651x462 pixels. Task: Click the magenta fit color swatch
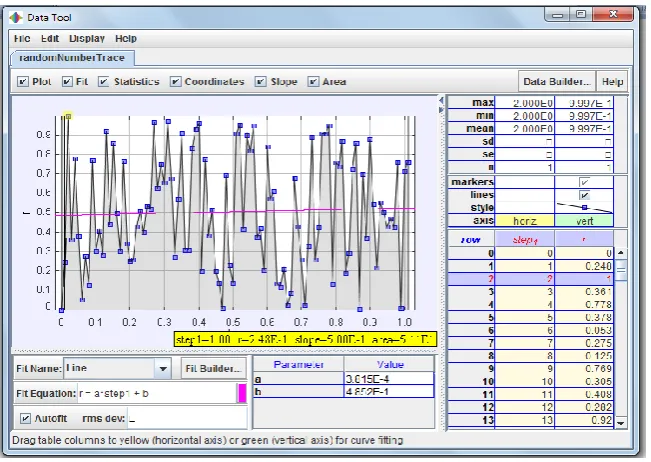point(242,393)
